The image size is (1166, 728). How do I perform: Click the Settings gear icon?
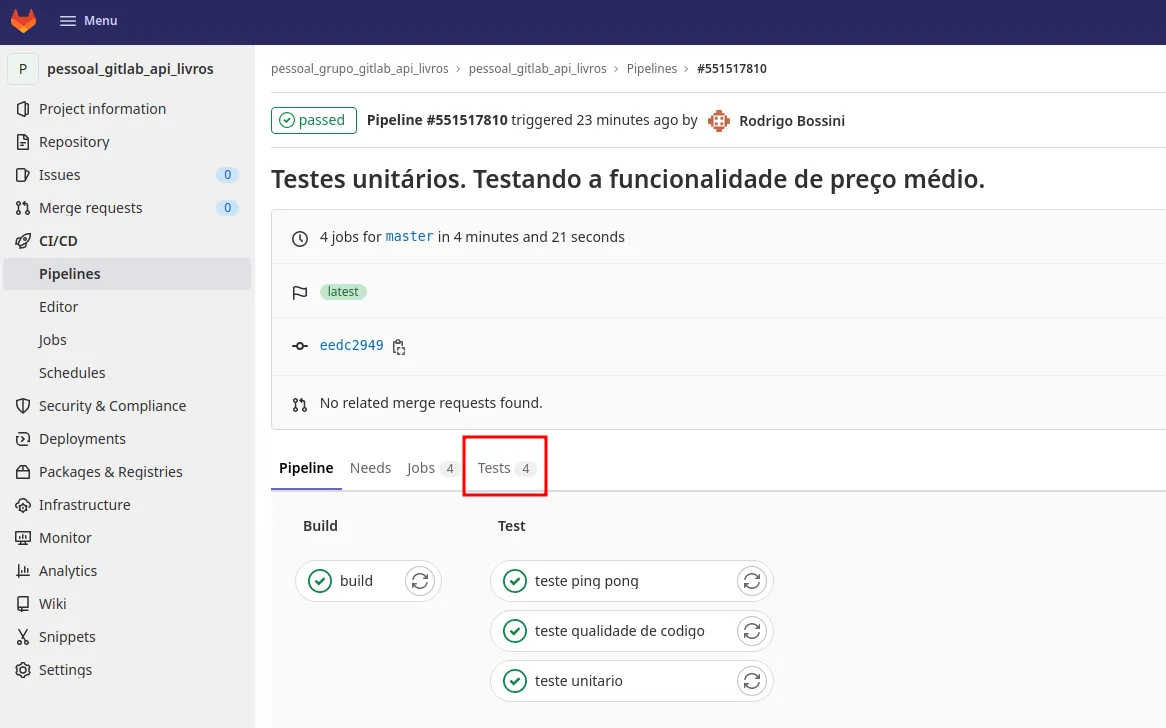(23, 670)
